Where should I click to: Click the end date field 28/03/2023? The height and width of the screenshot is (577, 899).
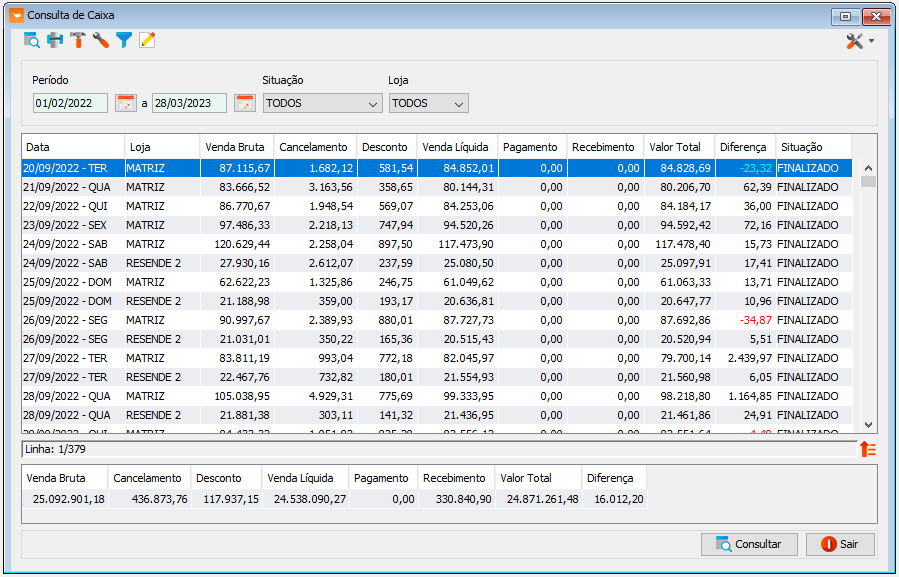[x=189, y=103]
